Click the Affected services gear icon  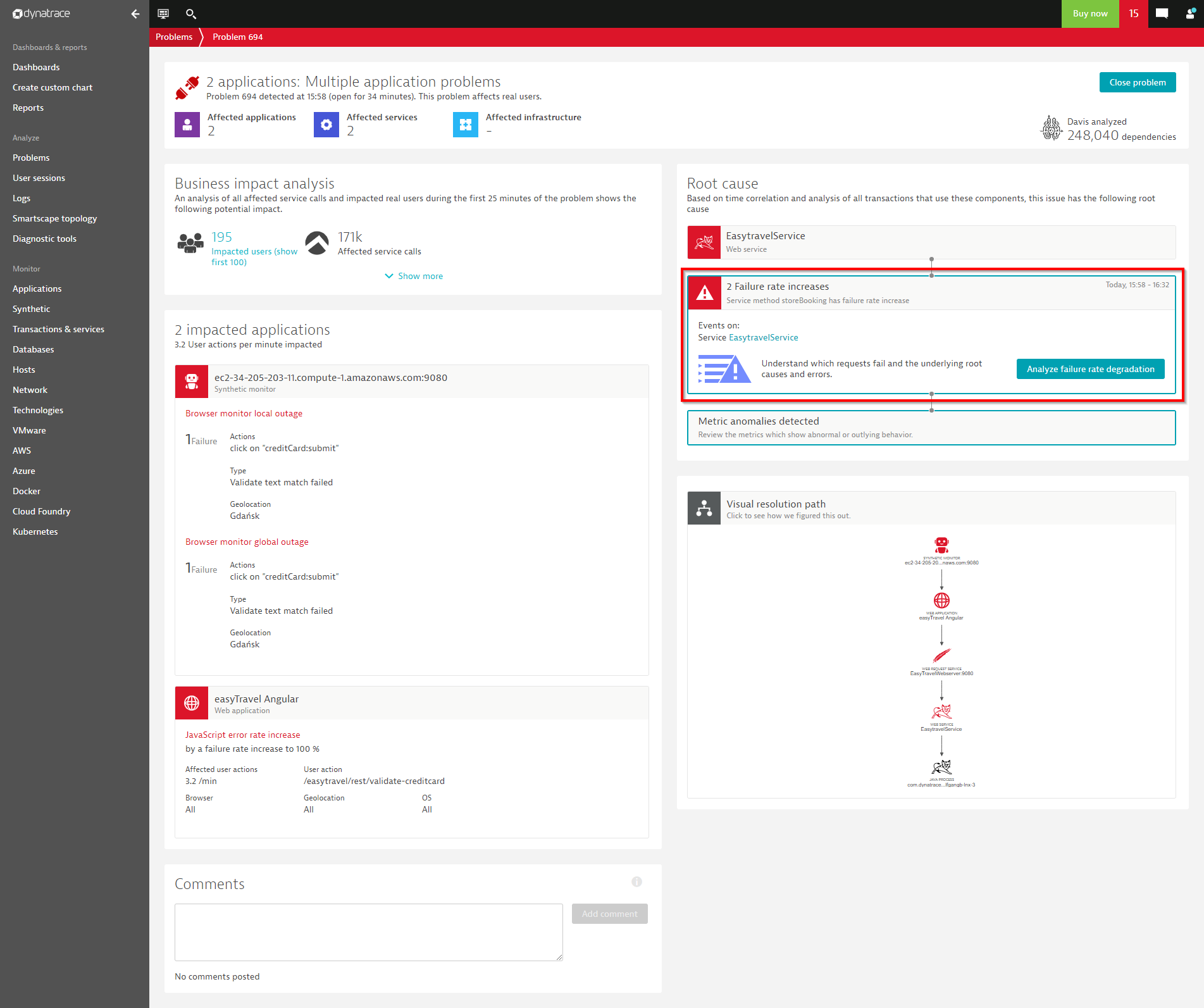pos(326,125)
